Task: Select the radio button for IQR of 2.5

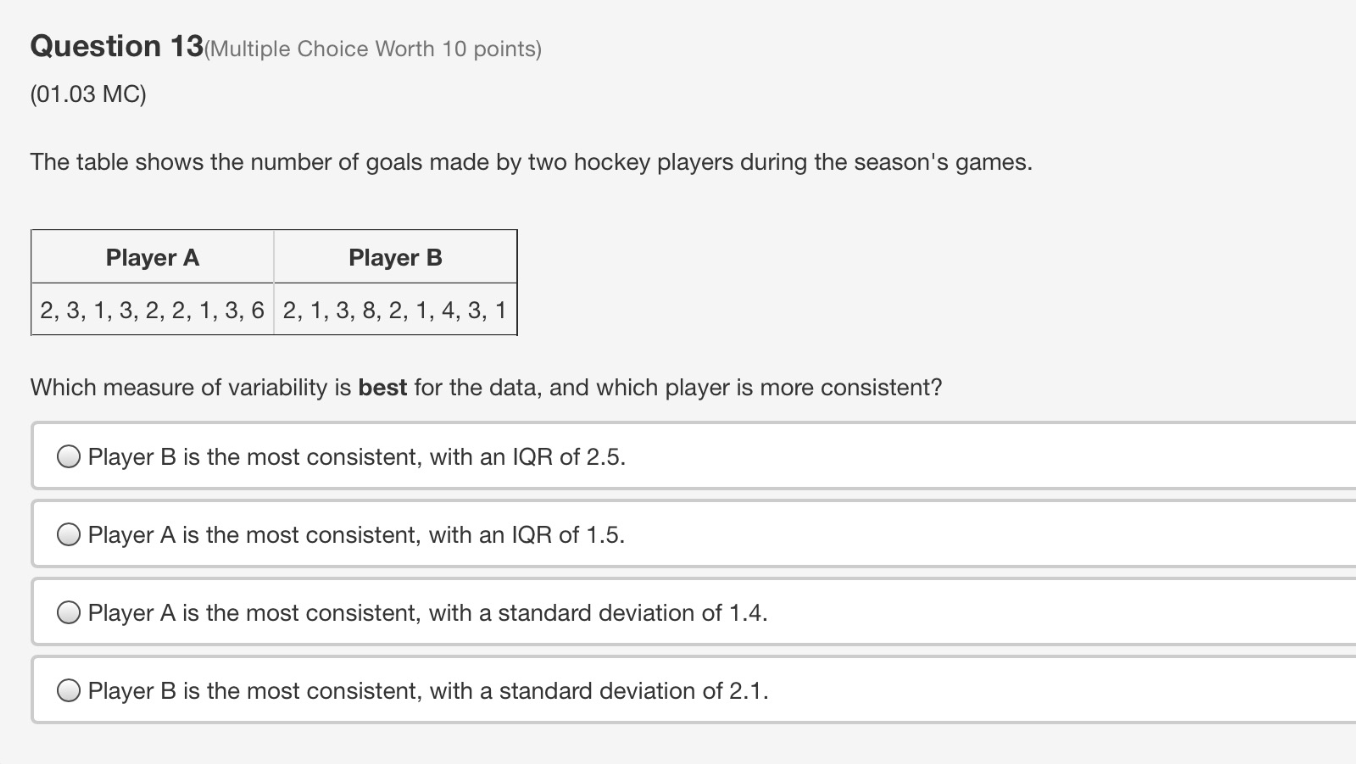Action: tap(67, 456)
